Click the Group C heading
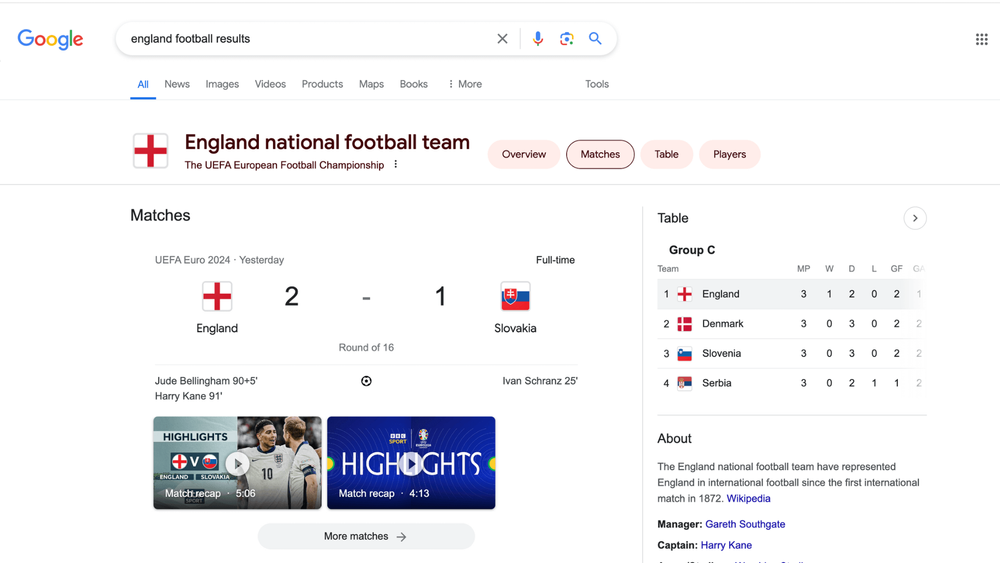Screen dimensions: 1000x563 tap(692, 250)
